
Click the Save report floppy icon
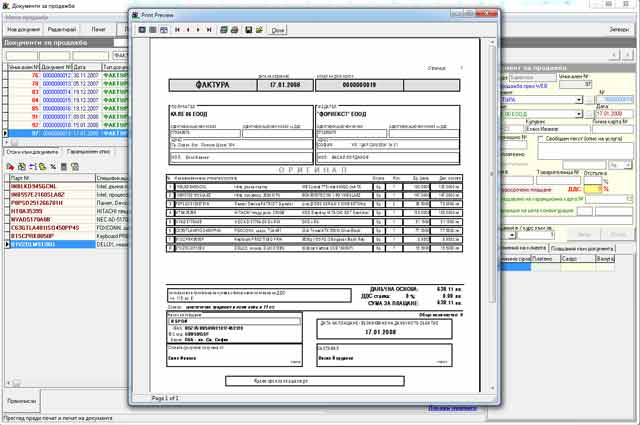[x=248, y=31]
